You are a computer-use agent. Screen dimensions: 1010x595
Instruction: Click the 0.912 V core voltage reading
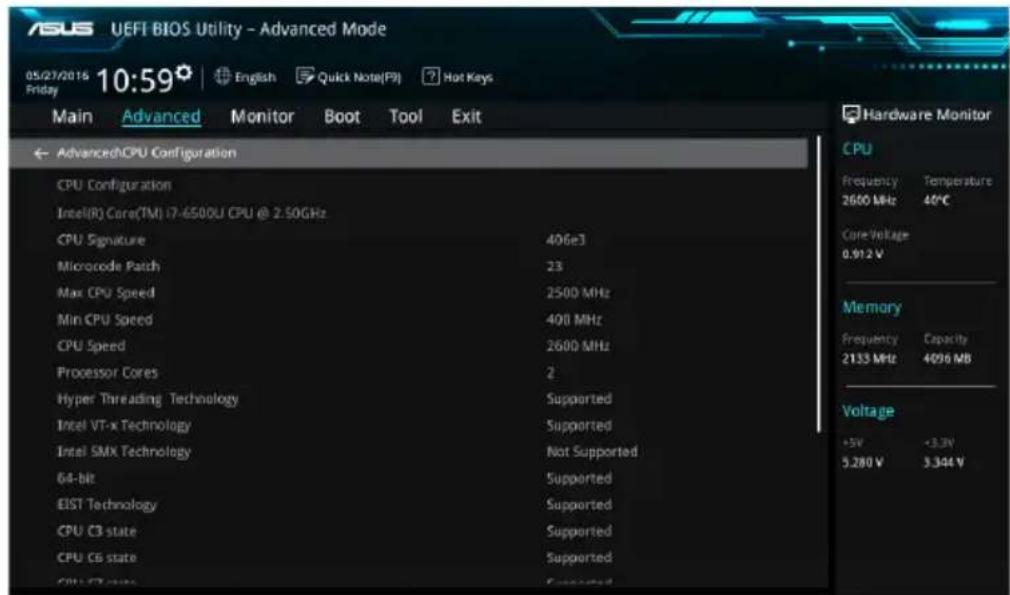pos(863,254)
